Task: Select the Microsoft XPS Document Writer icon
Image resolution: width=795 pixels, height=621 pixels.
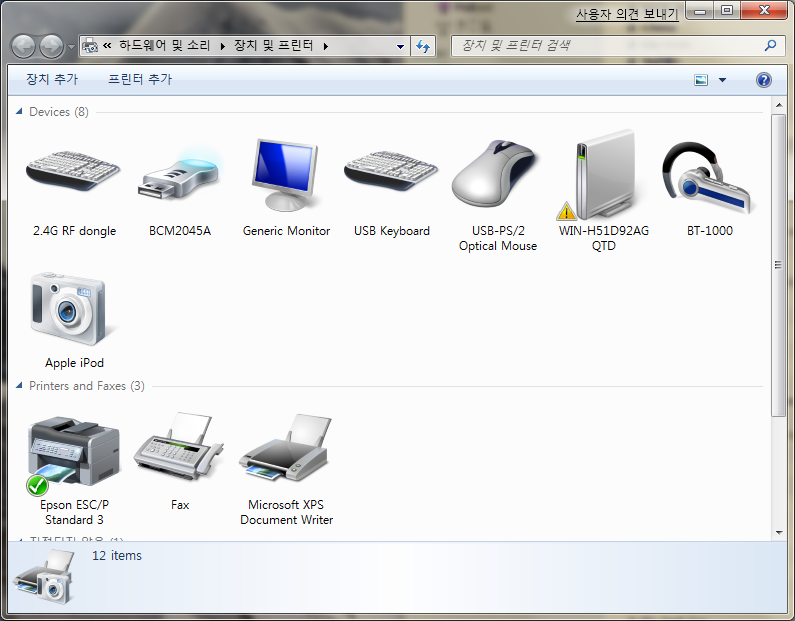Action: coord(285,447)
